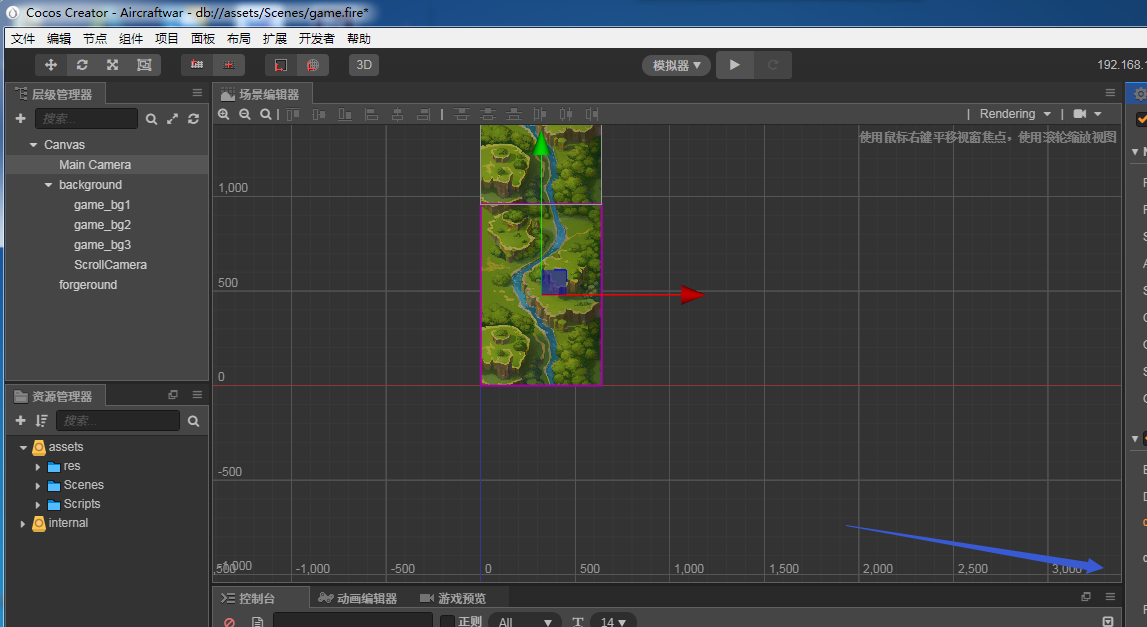Open the 节点 menu
Screen dimensions: 1147x627
point(95,39)
